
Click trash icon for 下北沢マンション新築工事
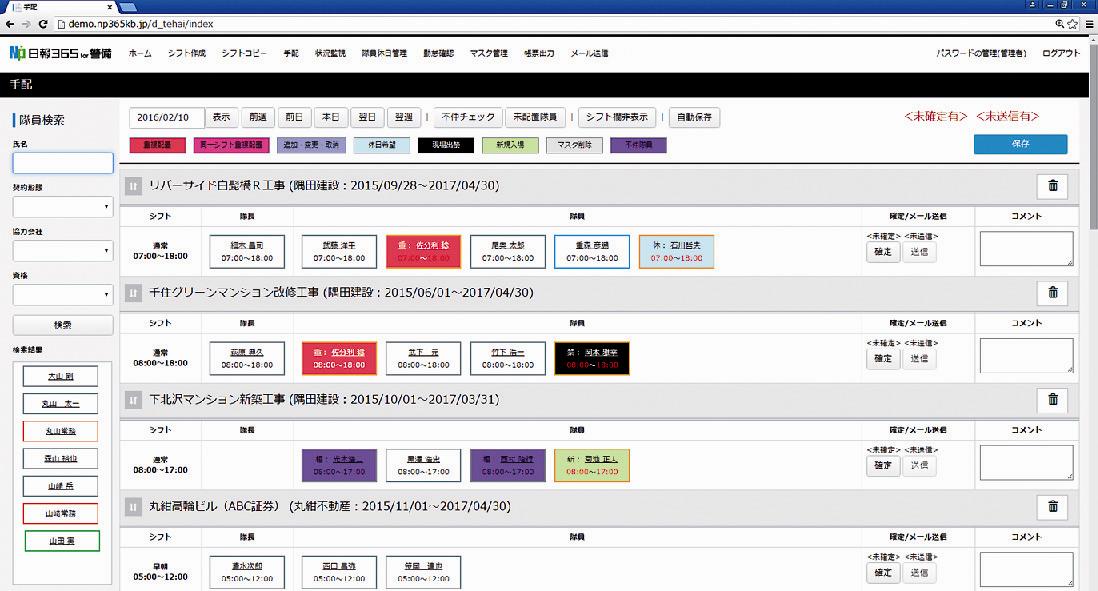click(x=1052, y=399)
